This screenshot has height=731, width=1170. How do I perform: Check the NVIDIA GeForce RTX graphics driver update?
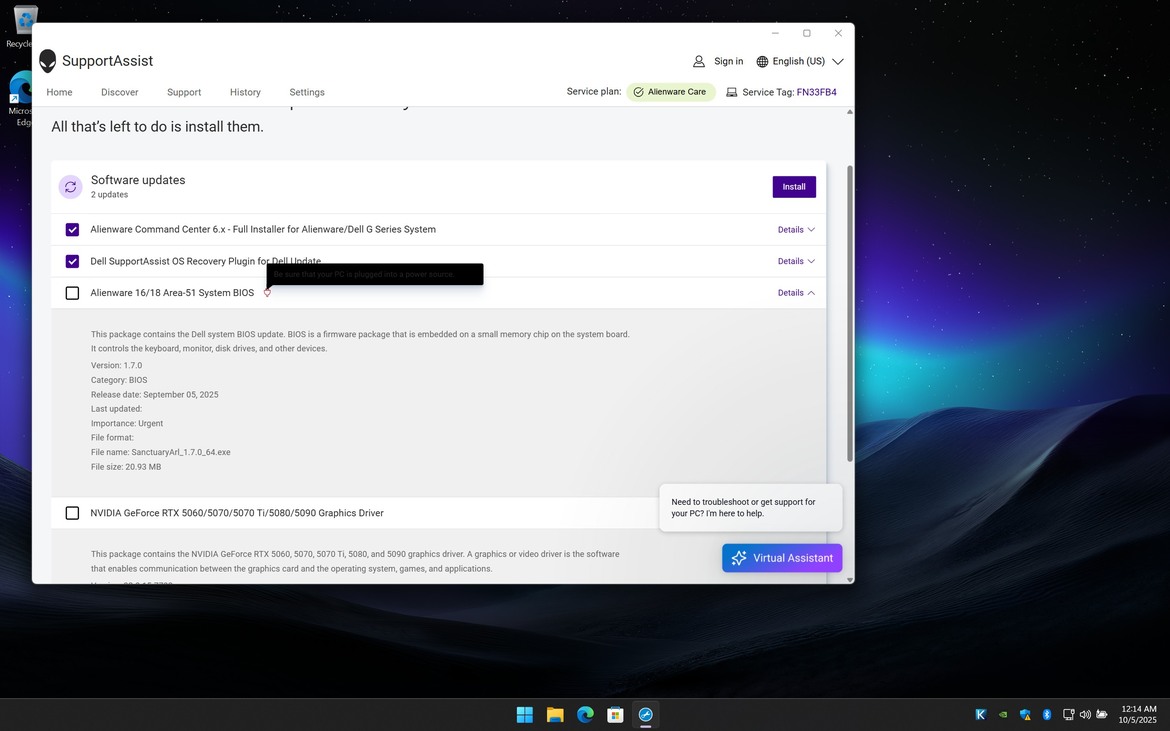click(72, 512)
